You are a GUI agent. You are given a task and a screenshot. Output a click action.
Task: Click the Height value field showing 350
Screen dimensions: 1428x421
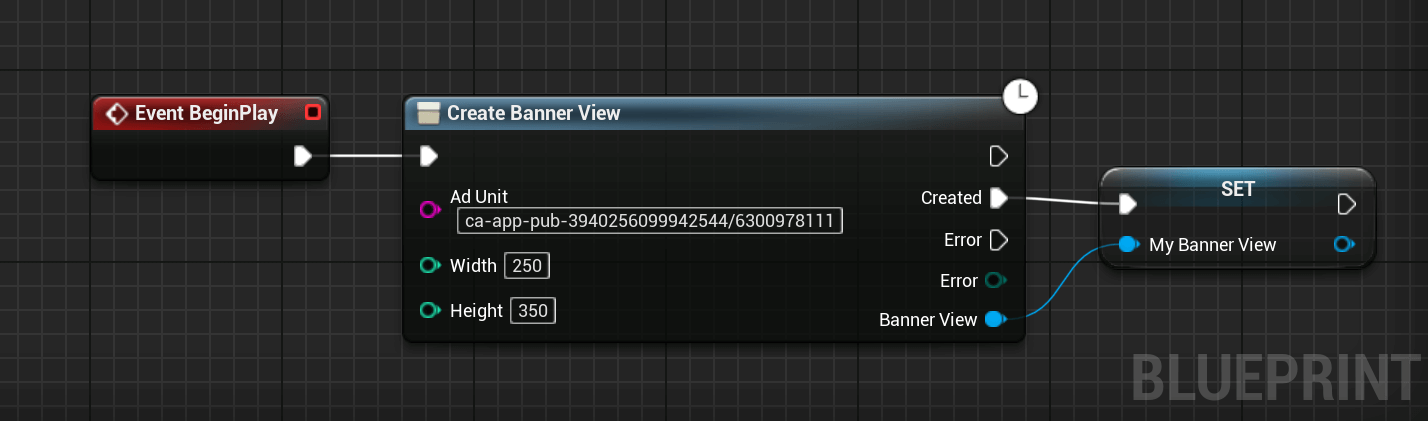533,311
